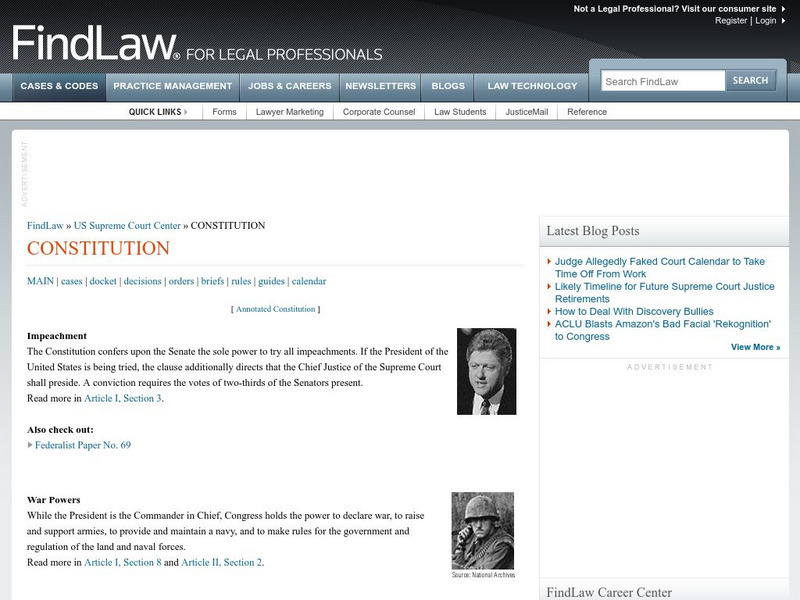
Task: Click the arrow next to consumer site
Action: coord(784,9)
